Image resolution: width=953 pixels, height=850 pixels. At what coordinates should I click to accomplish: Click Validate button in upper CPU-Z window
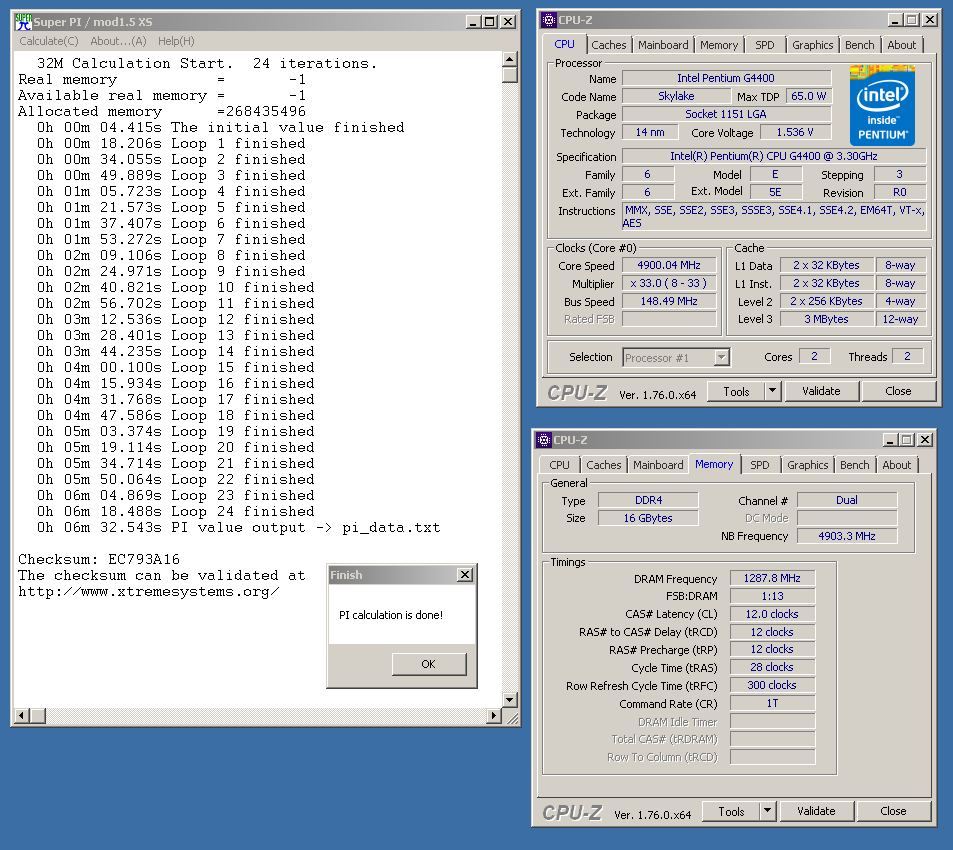coord(821,391)
